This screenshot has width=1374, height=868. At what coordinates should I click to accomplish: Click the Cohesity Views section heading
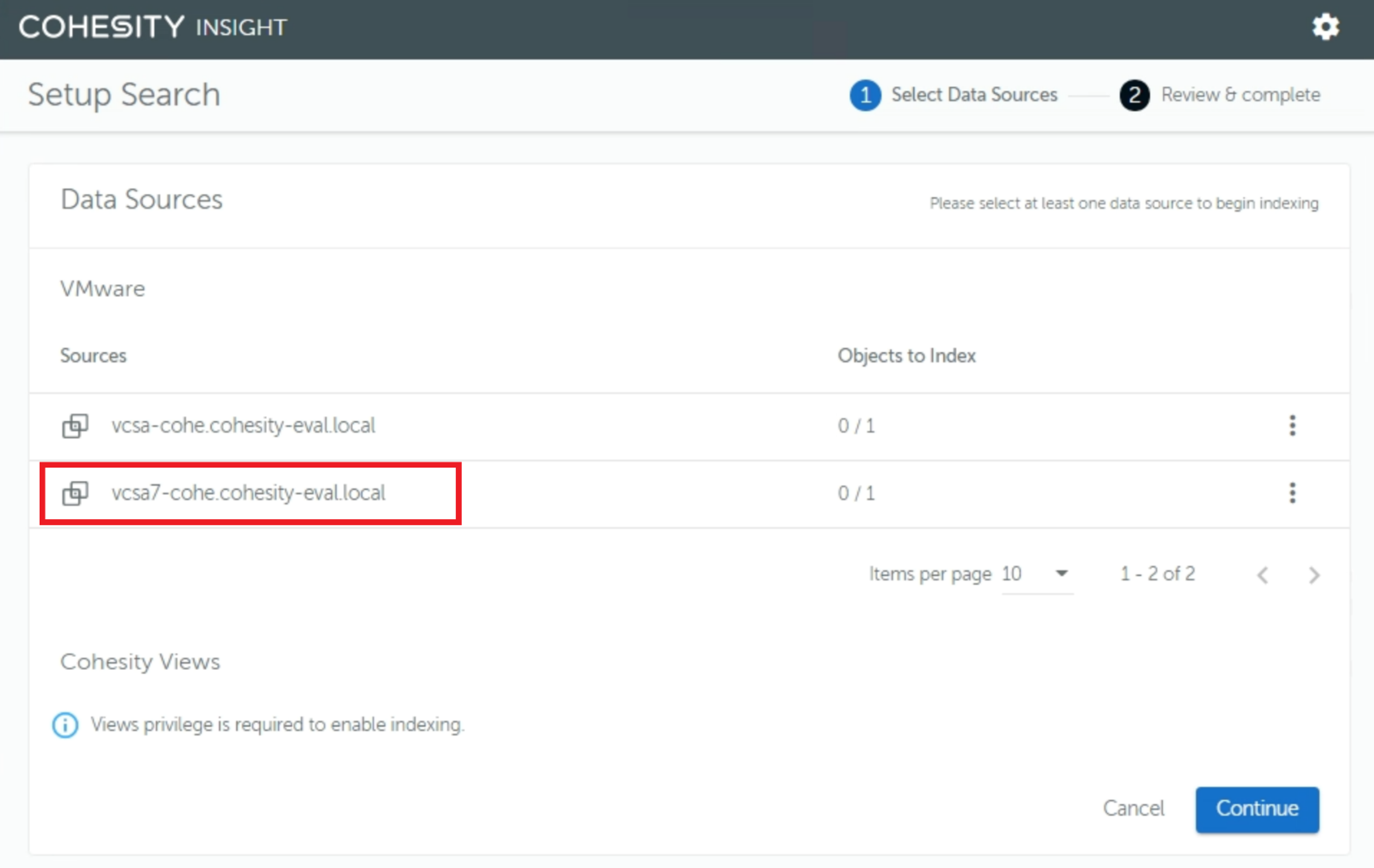coord(140,661)
